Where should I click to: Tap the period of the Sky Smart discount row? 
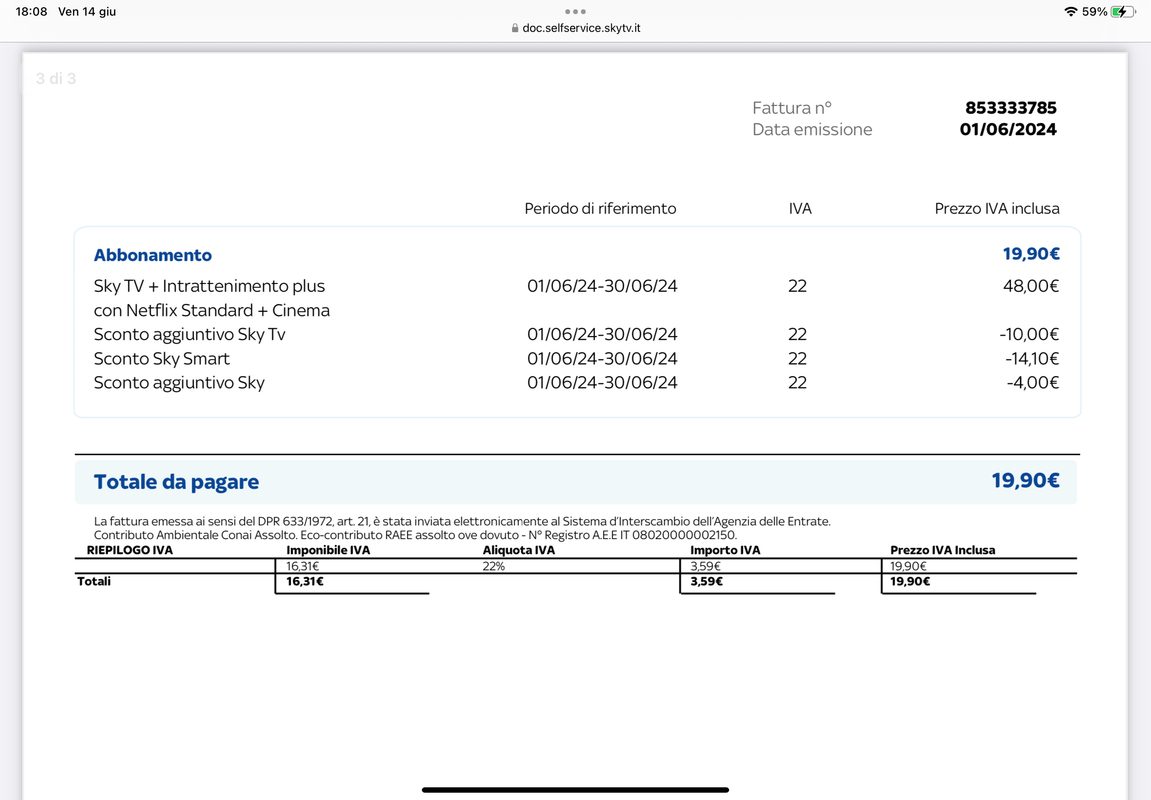(602, 359)
